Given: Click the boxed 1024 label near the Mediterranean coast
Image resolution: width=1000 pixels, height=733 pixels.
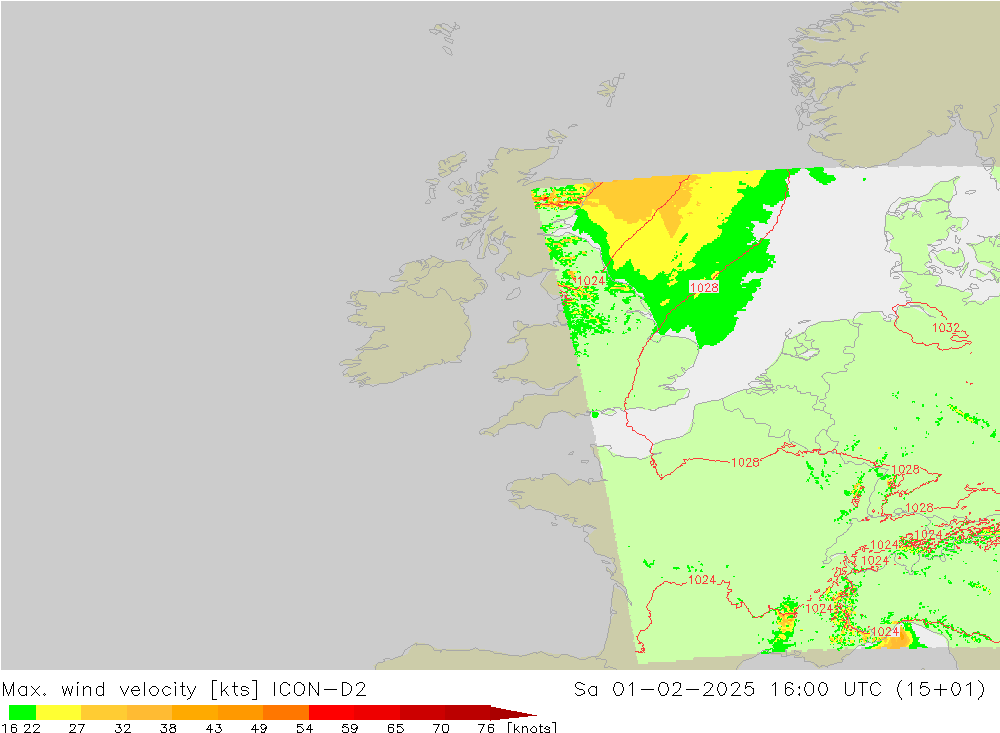Looking at the screenshot, I should point(885,632).
